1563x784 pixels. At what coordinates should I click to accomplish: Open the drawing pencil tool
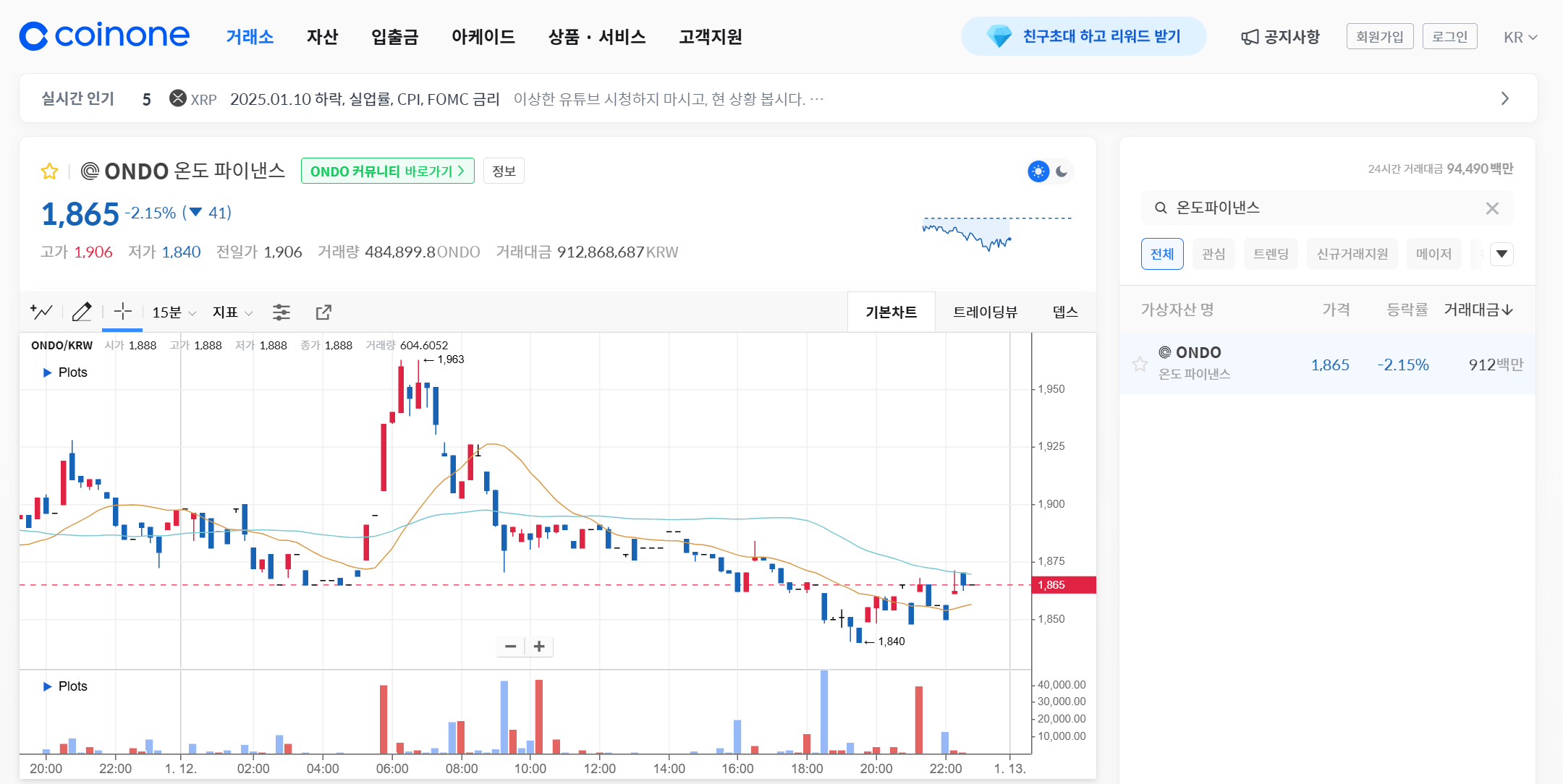(x=82, y=311)
